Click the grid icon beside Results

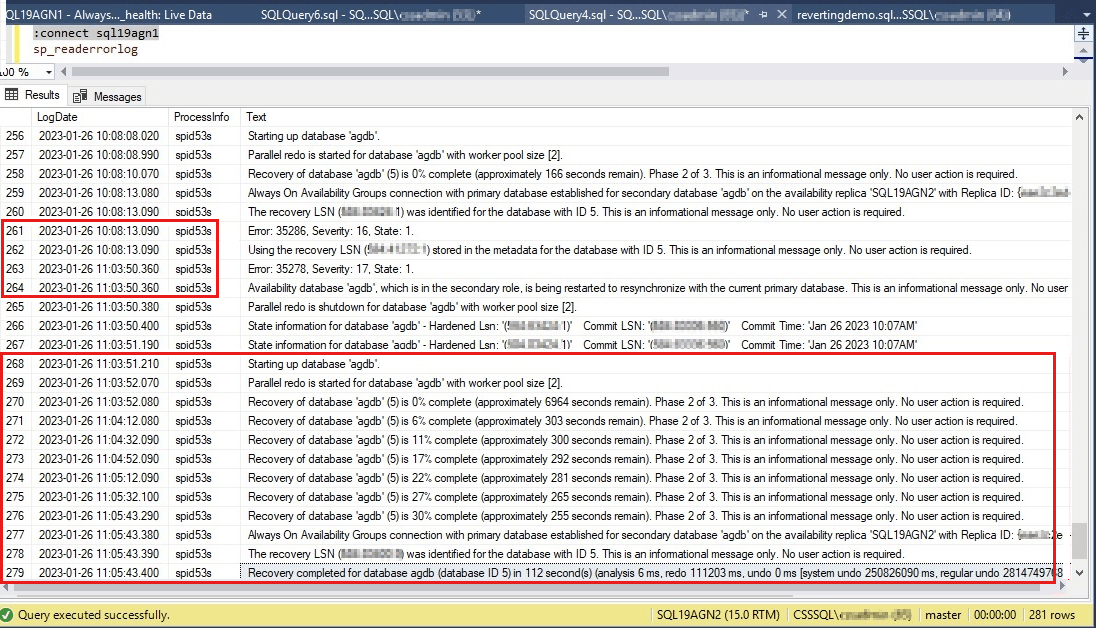[x=12, y=95]
